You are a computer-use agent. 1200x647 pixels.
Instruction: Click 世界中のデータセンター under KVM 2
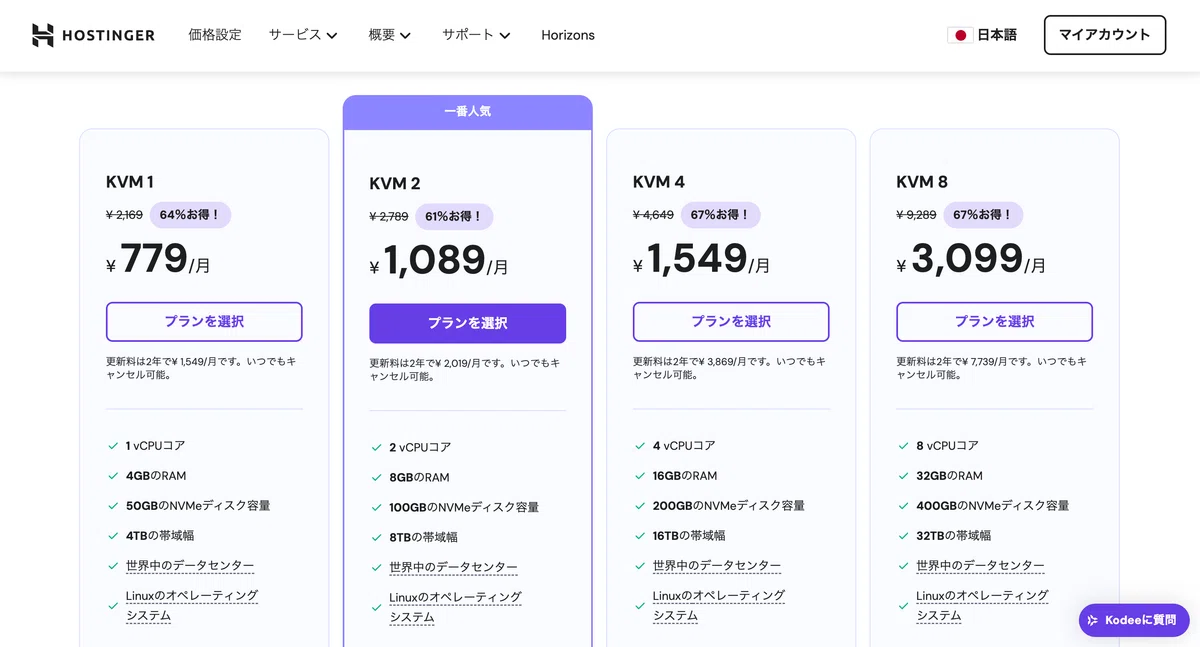click(x=453, y=568)
